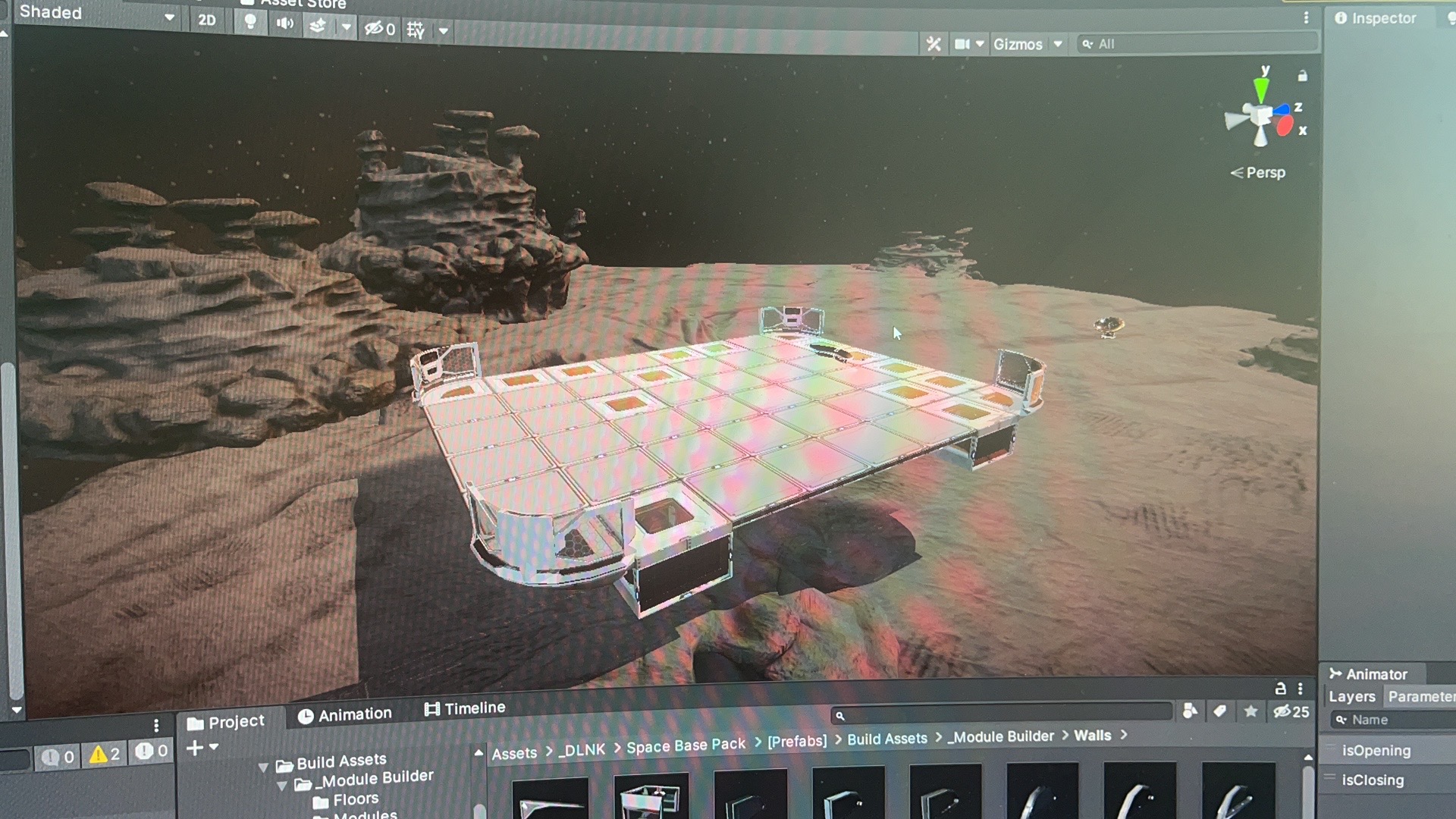This screenshot has height=819, width=1456.
Task: Switch to the Animation tab
Action: (345, 715)
